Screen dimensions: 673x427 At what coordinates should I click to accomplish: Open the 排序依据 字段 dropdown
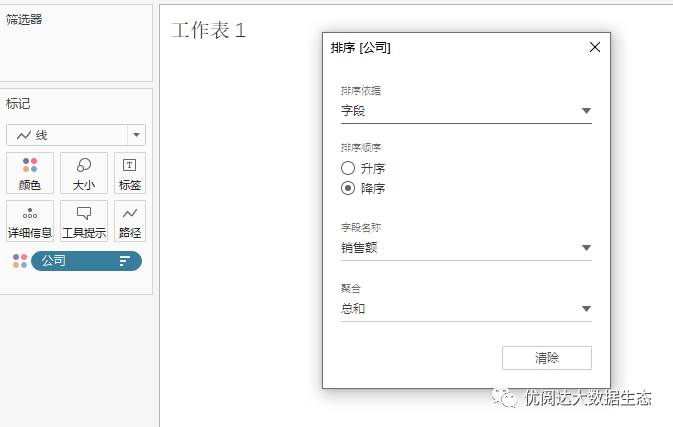tap(466, 111)
